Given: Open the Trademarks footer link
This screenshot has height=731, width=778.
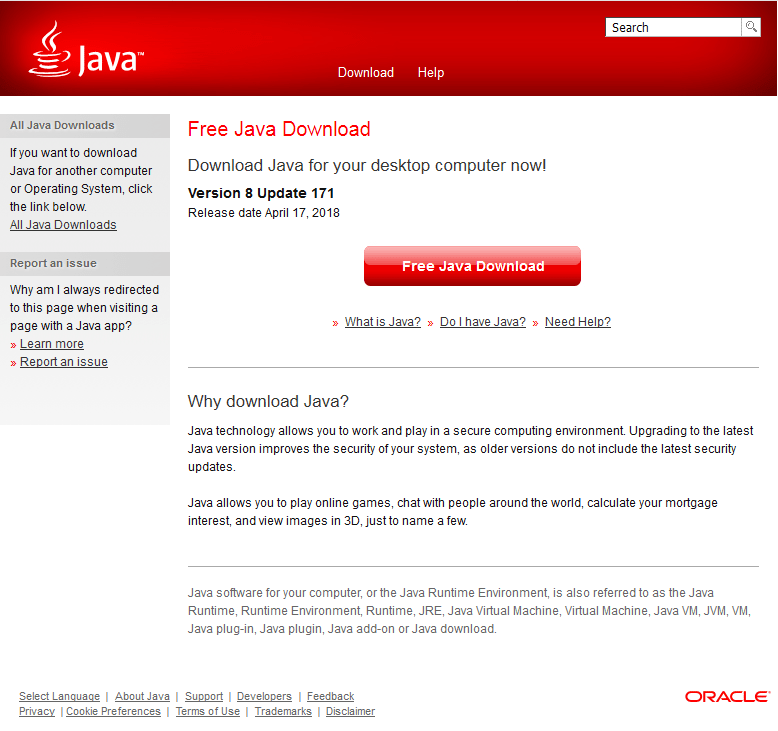Looking at the screenshot, I should 283,711.
